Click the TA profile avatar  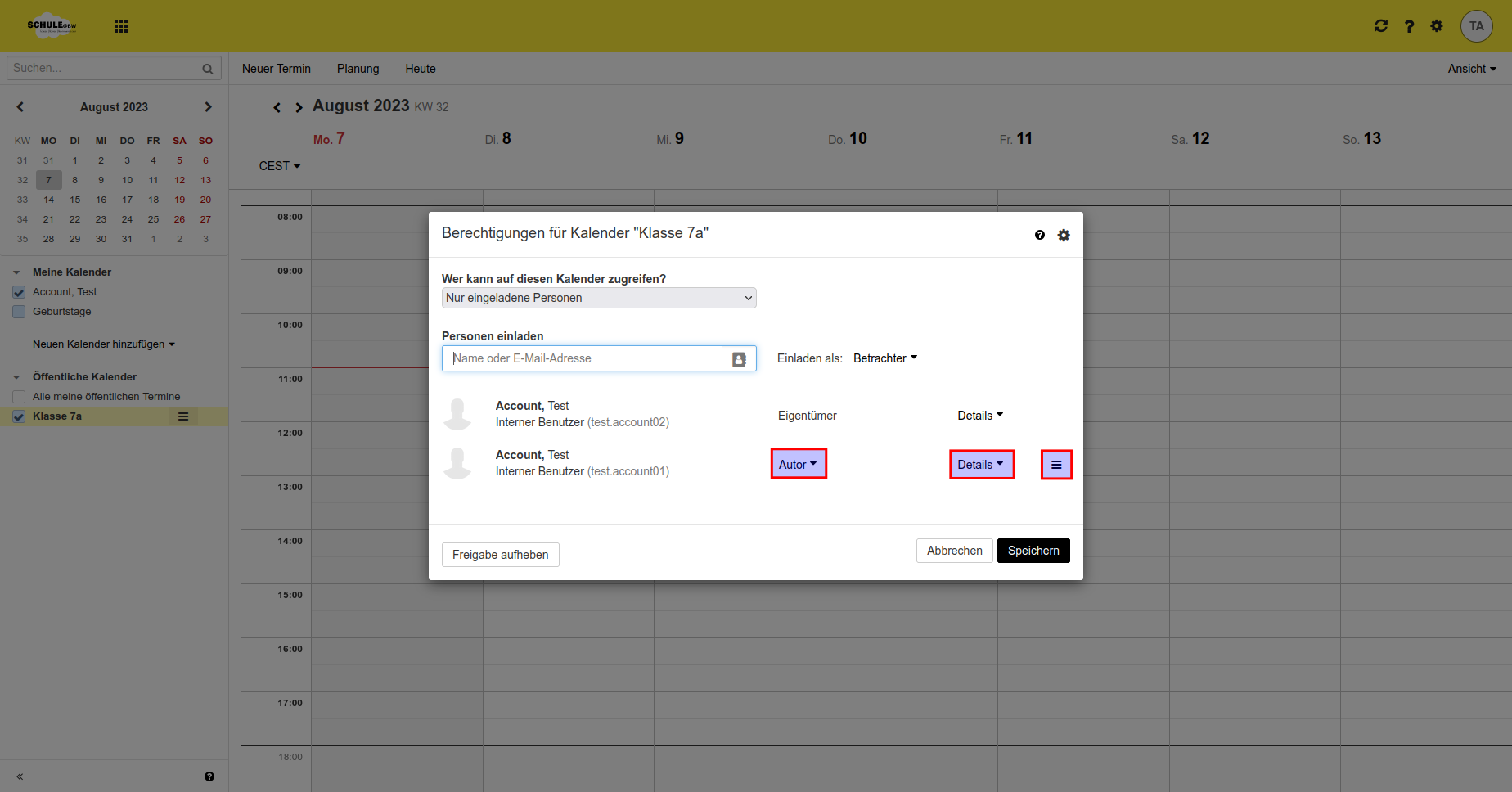tap(1476, 25)
